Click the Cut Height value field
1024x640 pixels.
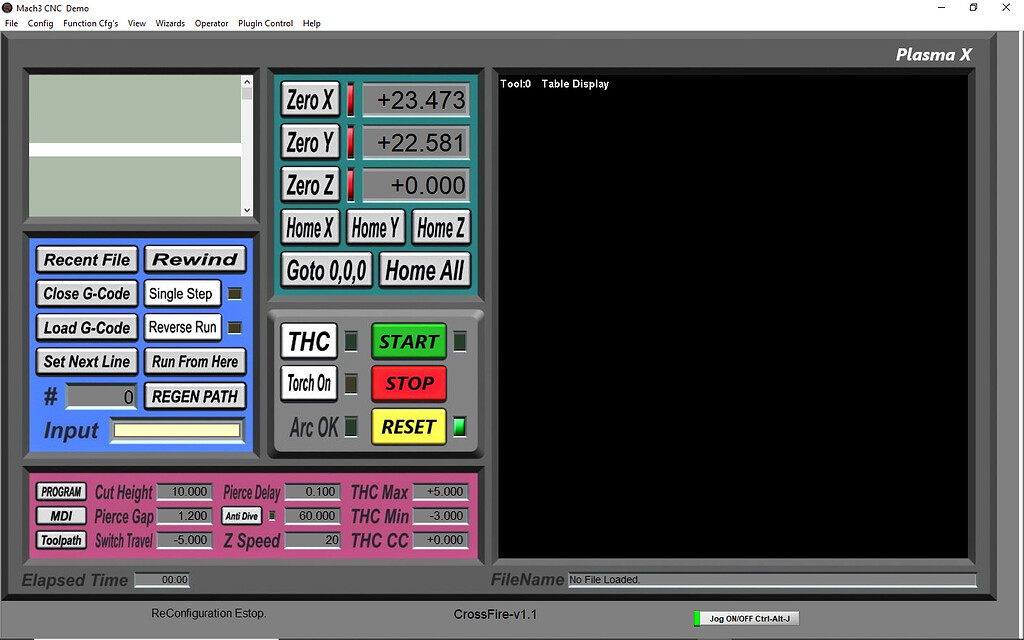coord(183,492)
